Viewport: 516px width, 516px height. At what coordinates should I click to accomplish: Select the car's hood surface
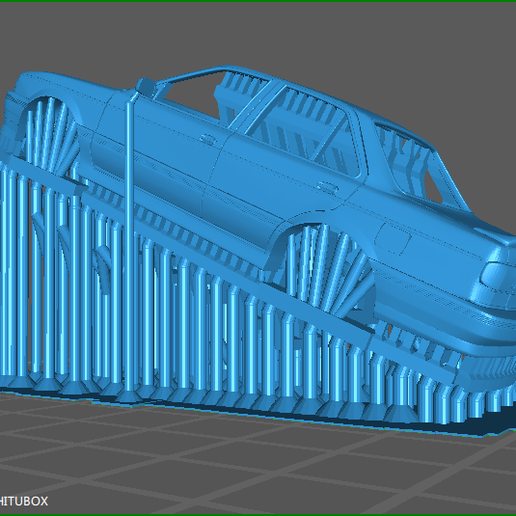[x=63, y=87]
